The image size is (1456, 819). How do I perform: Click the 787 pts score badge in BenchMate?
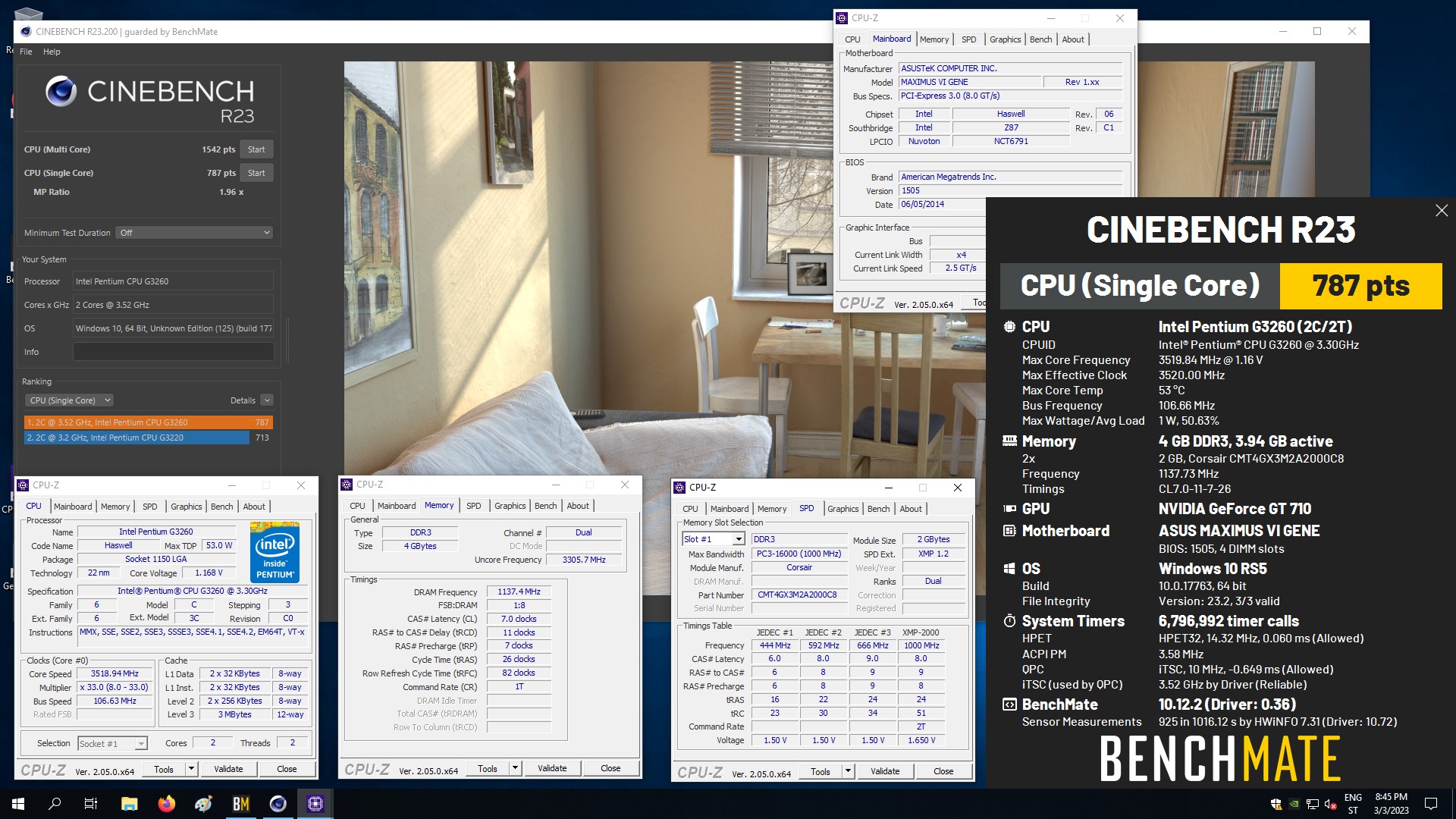pos(1360,286)
